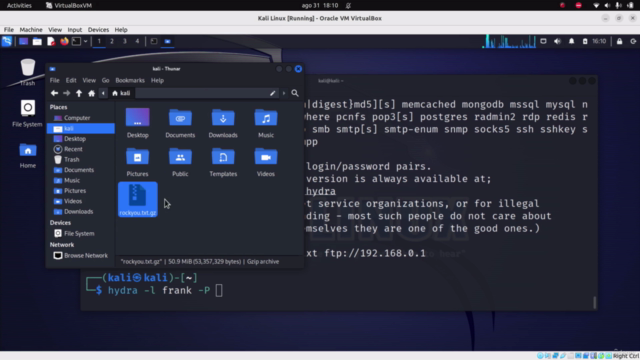The image size is (640, 360).
Task: Go to home folder via toolbar icon
Action: tap(91, 93)
